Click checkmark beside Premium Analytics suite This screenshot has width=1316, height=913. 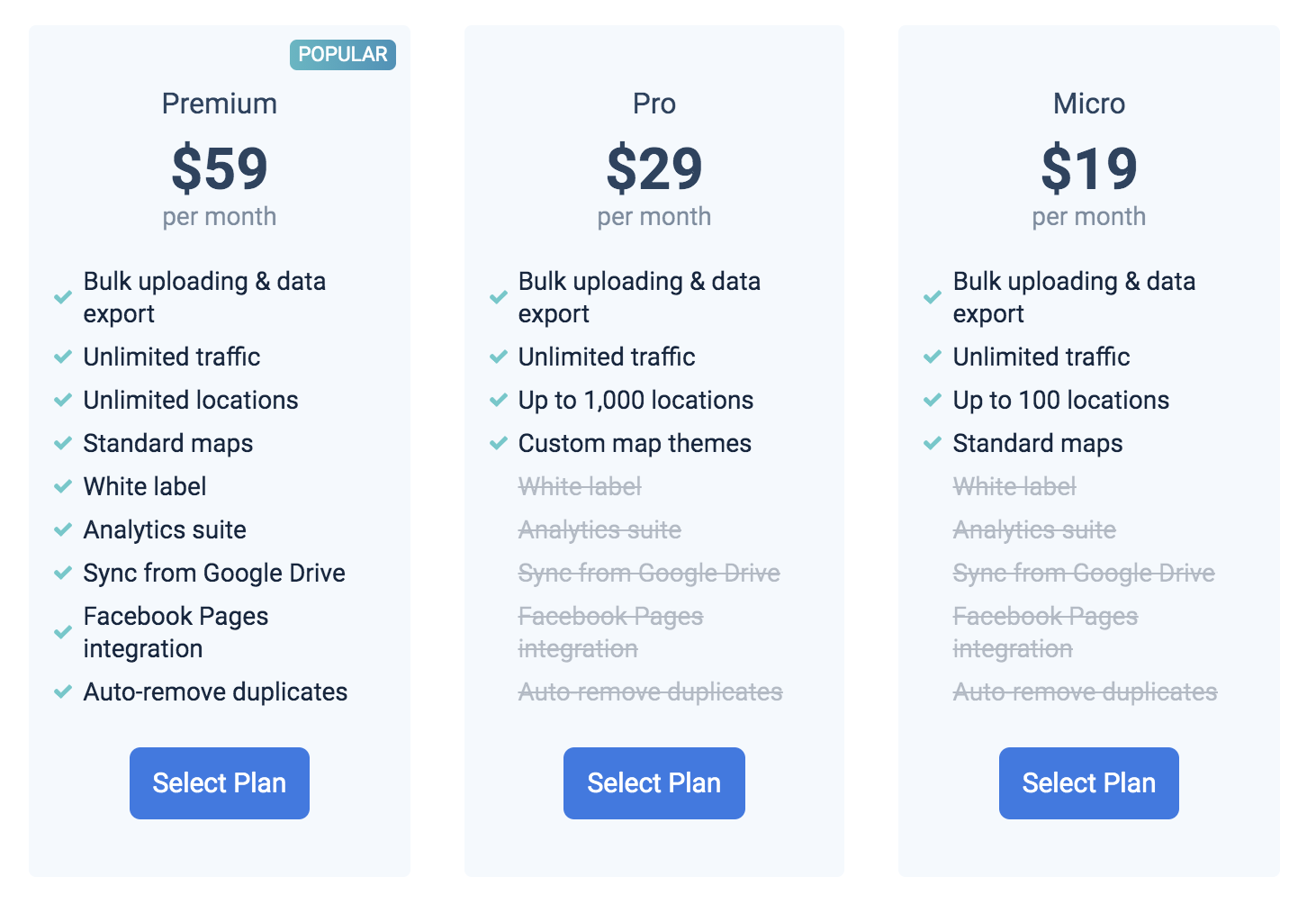(x=63, y=529)
